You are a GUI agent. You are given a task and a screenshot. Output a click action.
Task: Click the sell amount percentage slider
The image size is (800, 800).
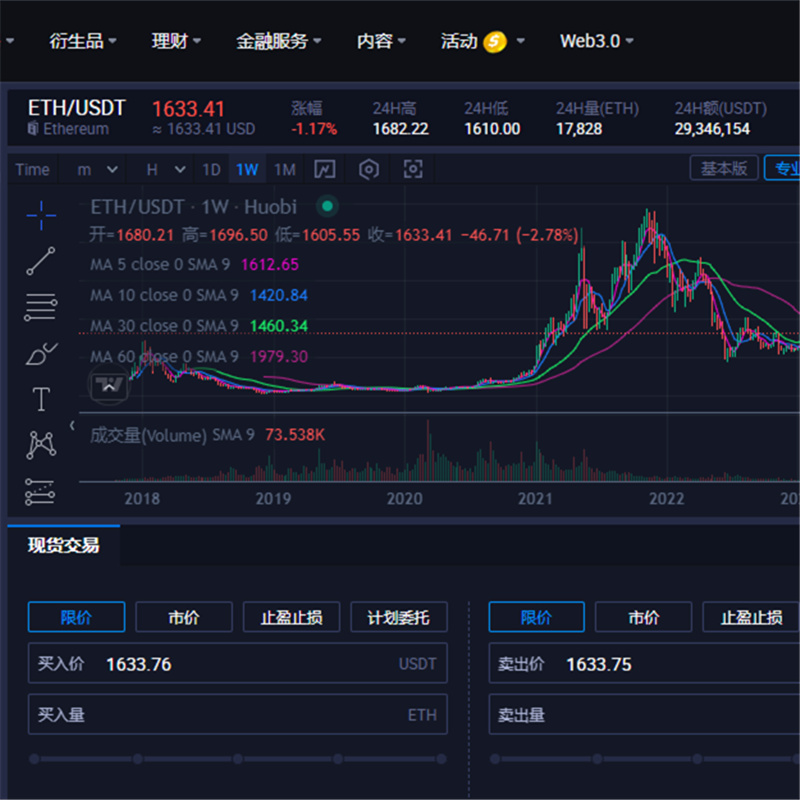(645, 759)
